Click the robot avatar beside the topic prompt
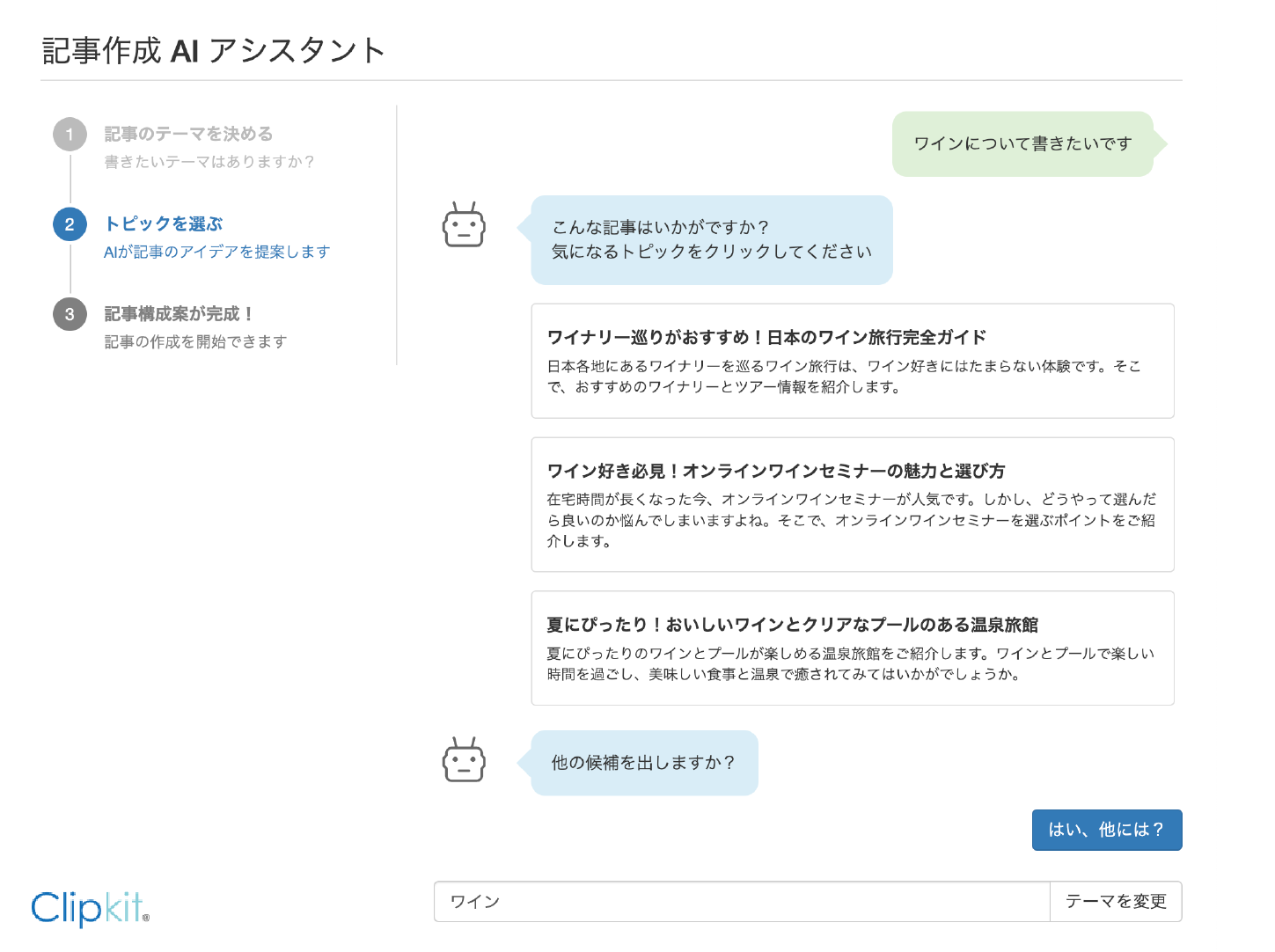Viewport: 1275px width, 952px height. pos(464,226)
